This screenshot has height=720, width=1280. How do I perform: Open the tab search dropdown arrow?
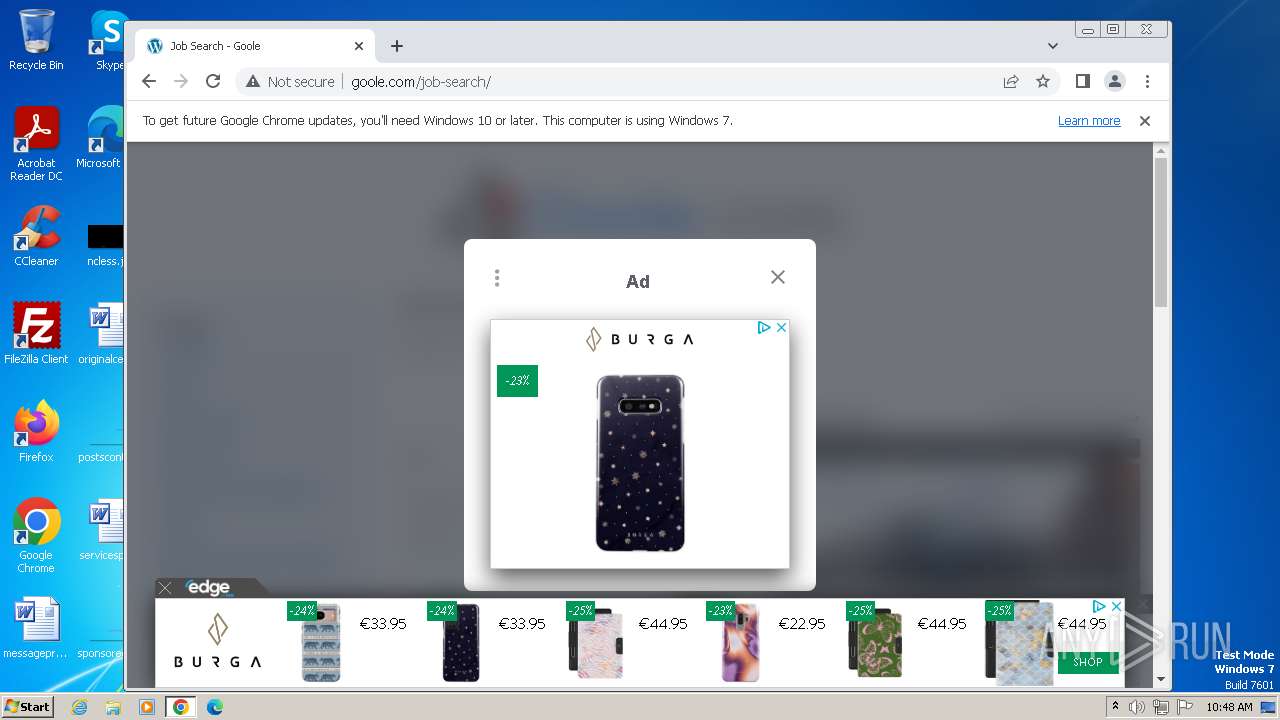click(x=1053, y=46)
